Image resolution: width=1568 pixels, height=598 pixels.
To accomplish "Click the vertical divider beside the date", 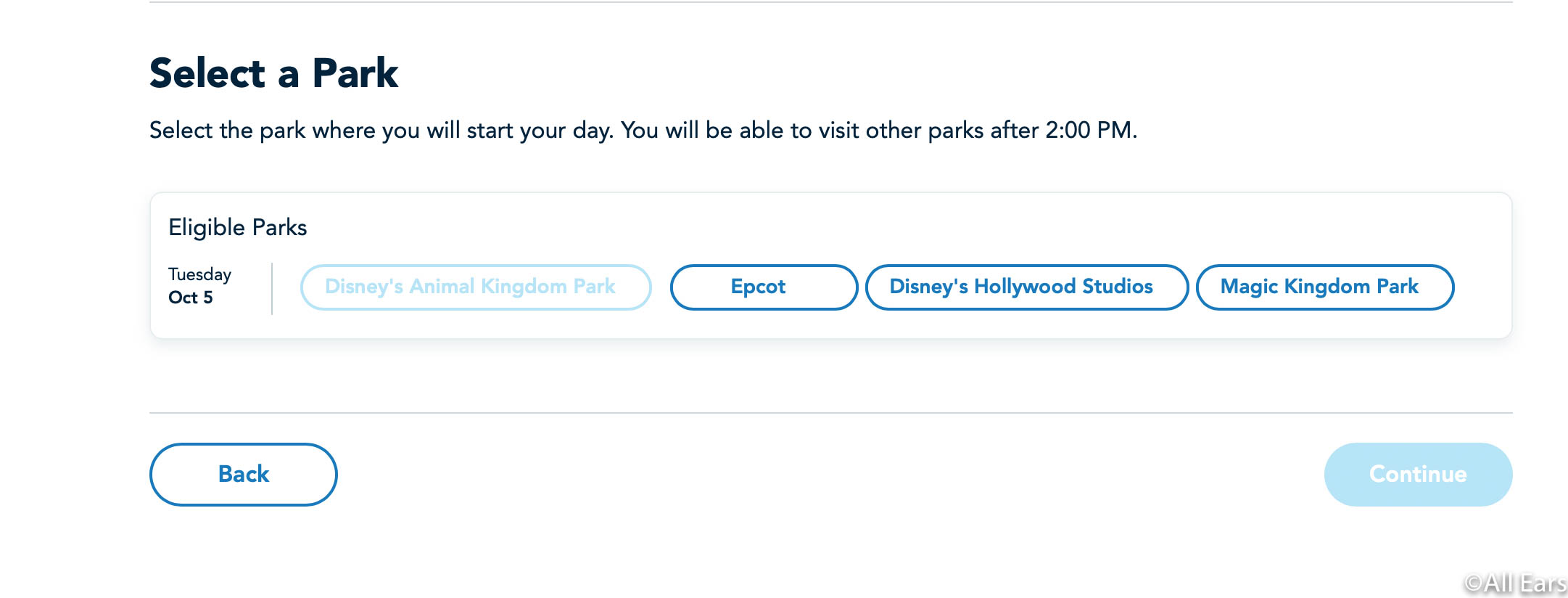I will pyautogui.click(x=272, y=288).
